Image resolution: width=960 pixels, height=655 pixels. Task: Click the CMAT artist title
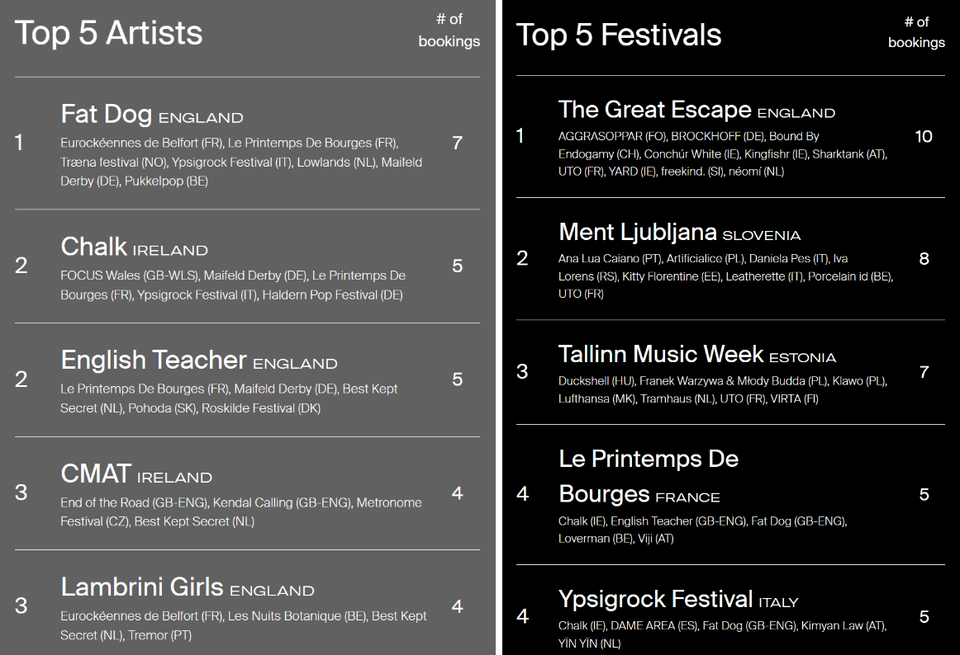click(x=96, y=474)
